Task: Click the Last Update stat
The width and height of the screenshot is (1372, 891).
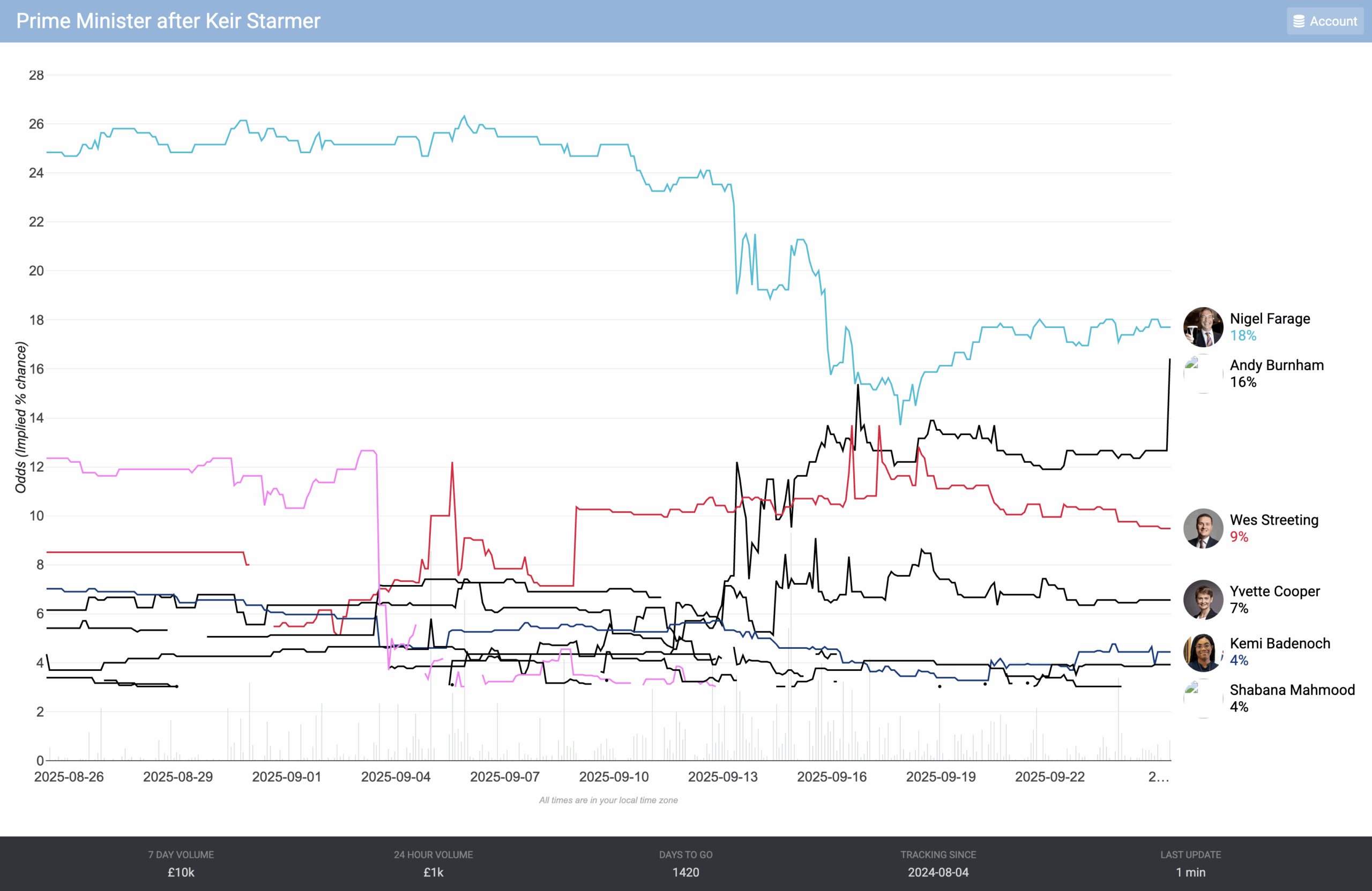Action: pos(1190,863)
